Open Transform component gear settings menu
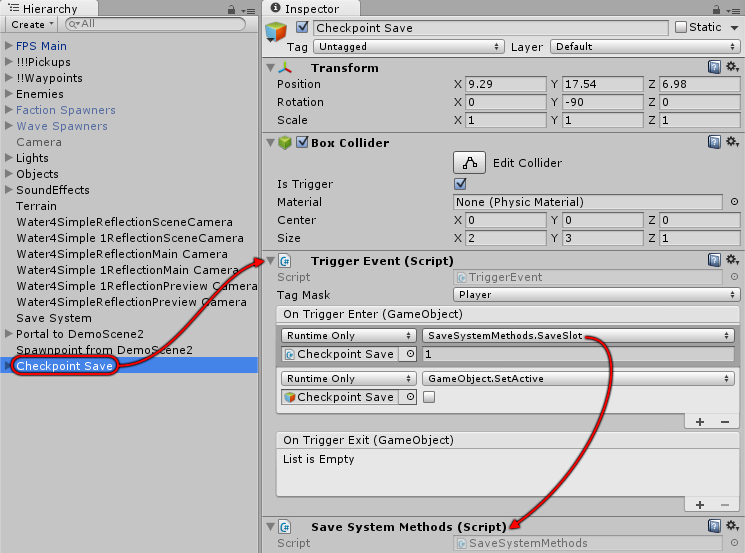Screen dimensions: 745x553 732,67
